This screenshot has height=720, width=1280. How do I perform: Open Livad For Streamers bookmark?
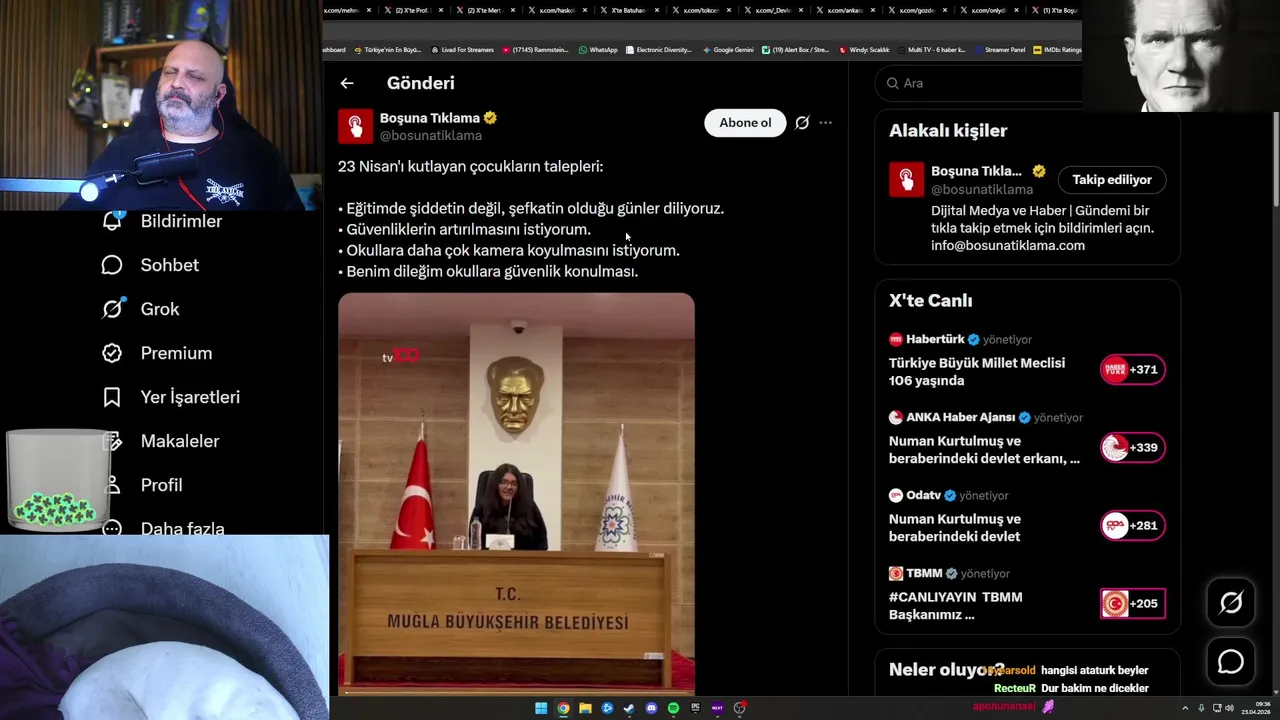462,50
